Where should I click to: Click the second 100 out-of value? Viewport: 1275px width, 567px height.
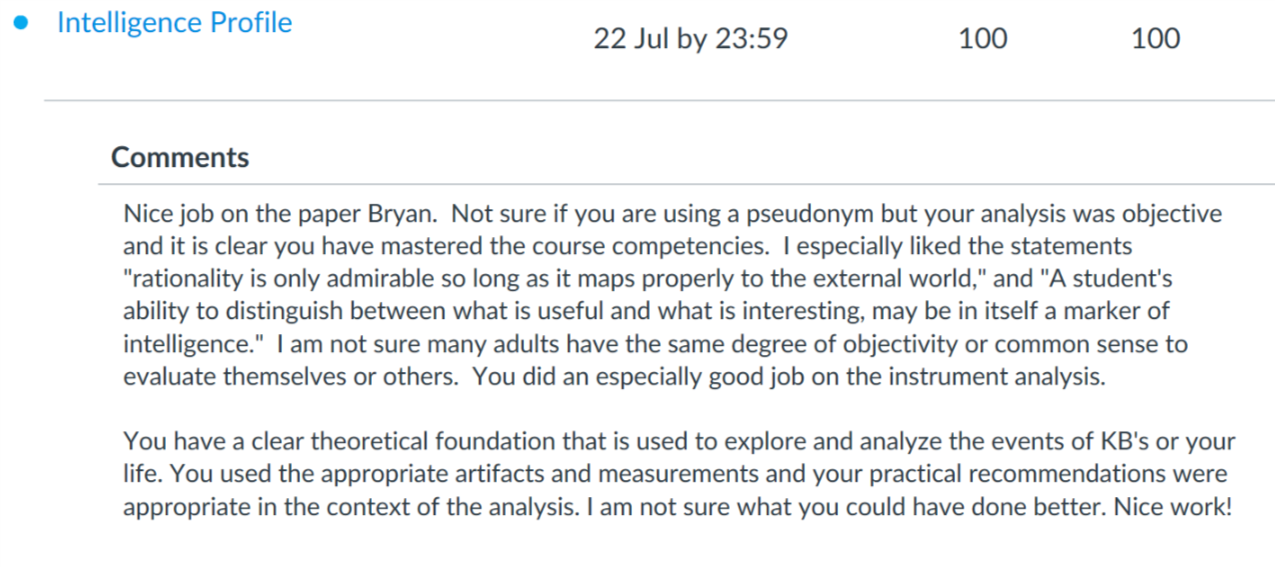[1155, 39]
